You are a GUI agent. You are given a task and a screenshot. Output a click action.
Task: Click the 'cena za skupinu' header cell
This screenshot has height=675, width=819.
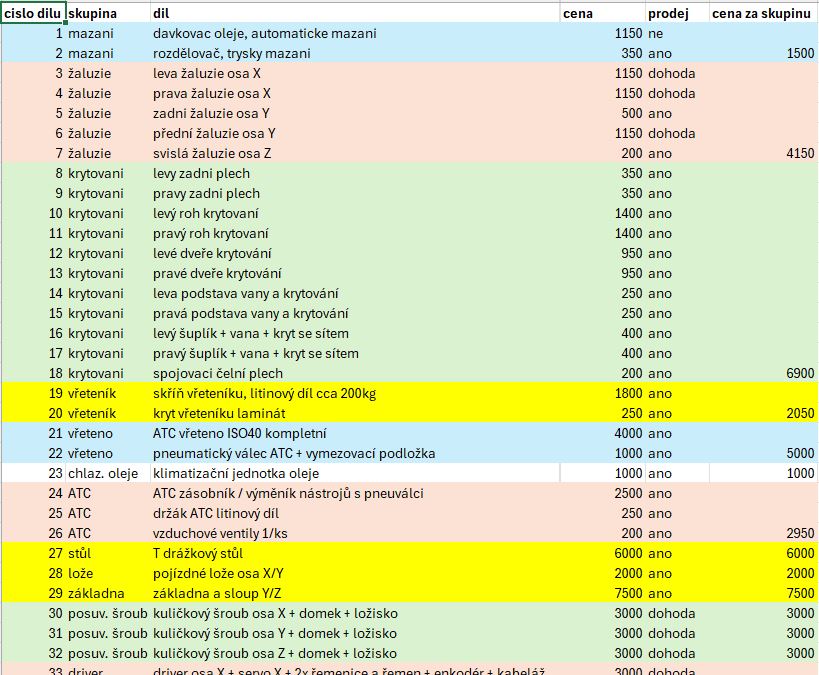point(762,13)
